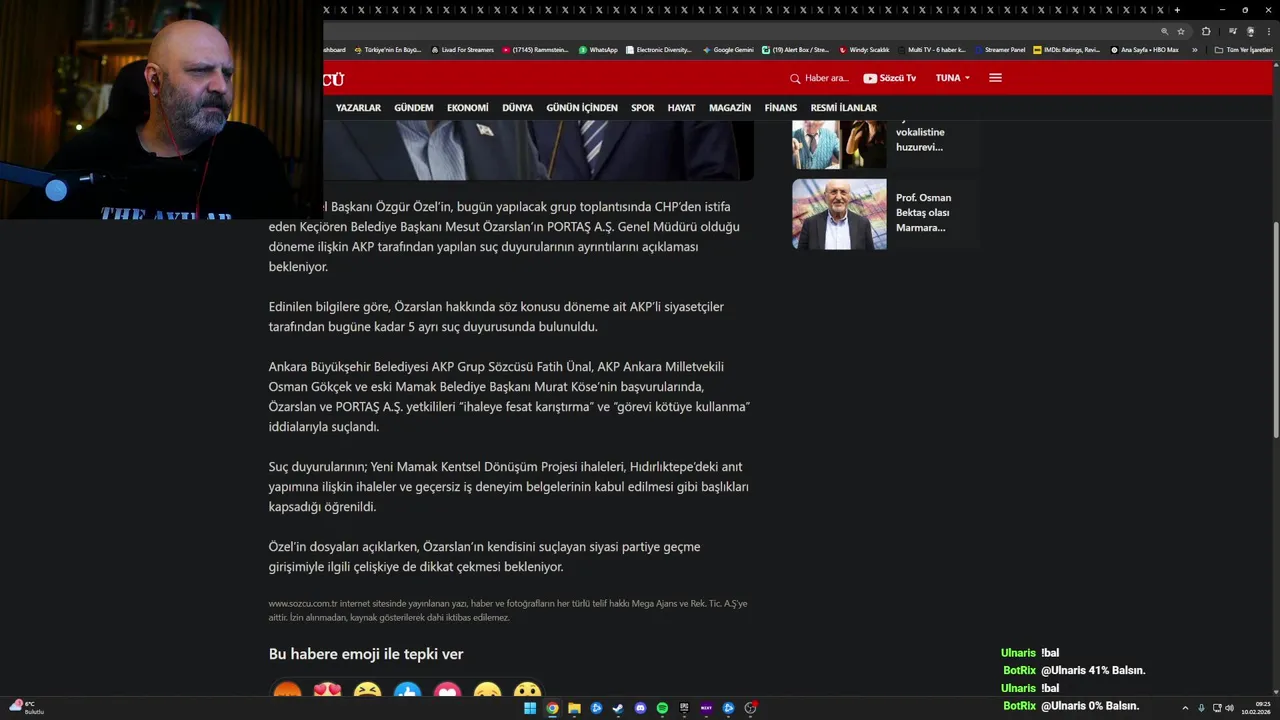Viewport: 1280px width, 720px height.
Task: Open the volume speaker tray icon
Action: point(1229,708)
